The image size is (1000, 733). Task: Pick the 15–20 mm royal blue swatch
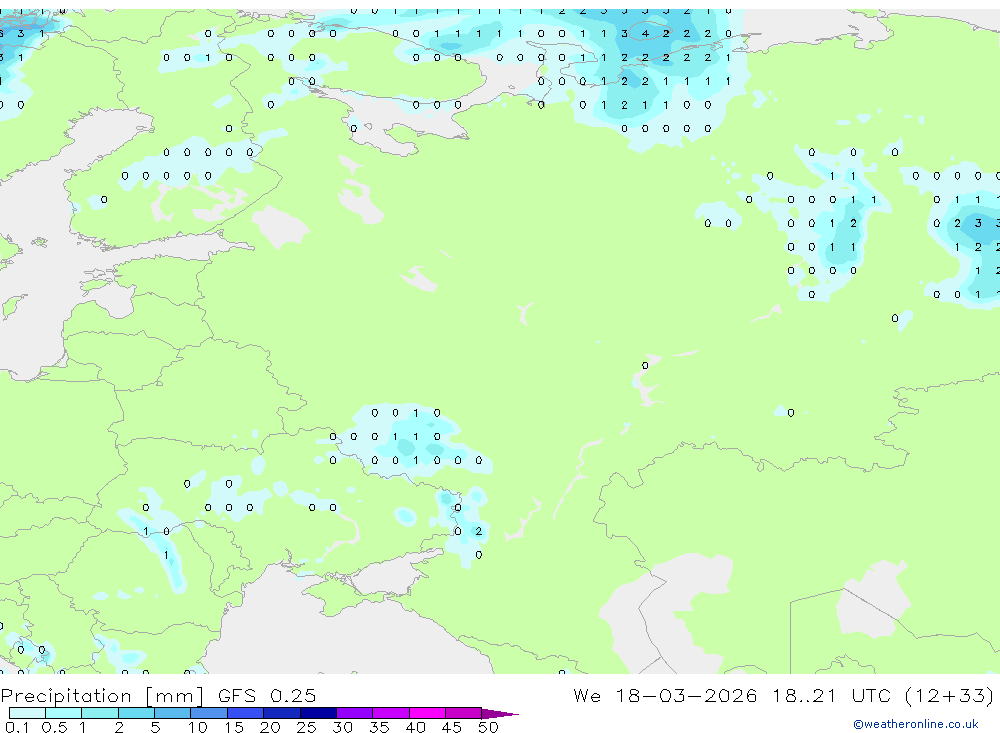pyautogui.click(x=246, y=713)
